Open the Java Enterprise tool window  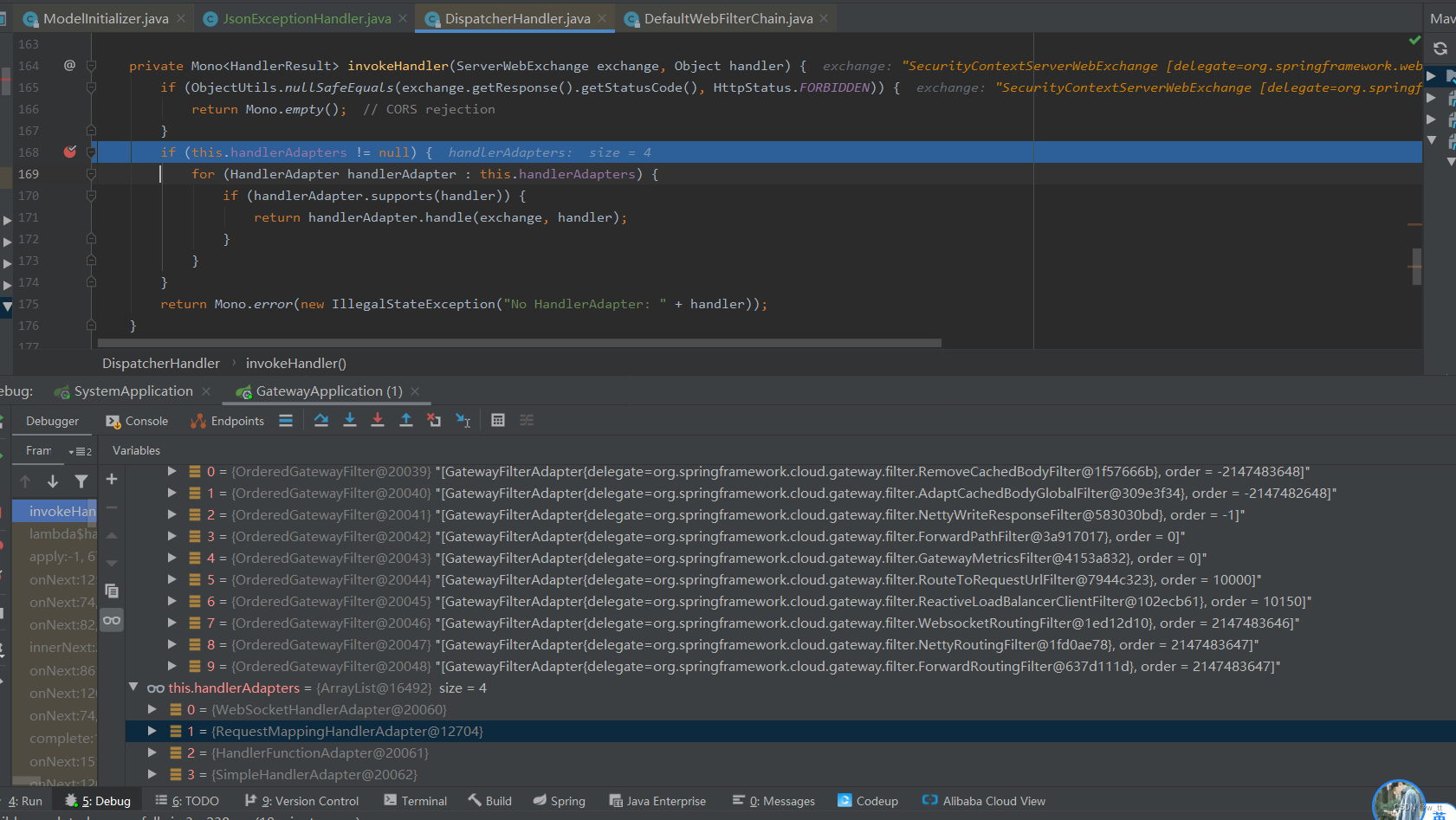657,801
